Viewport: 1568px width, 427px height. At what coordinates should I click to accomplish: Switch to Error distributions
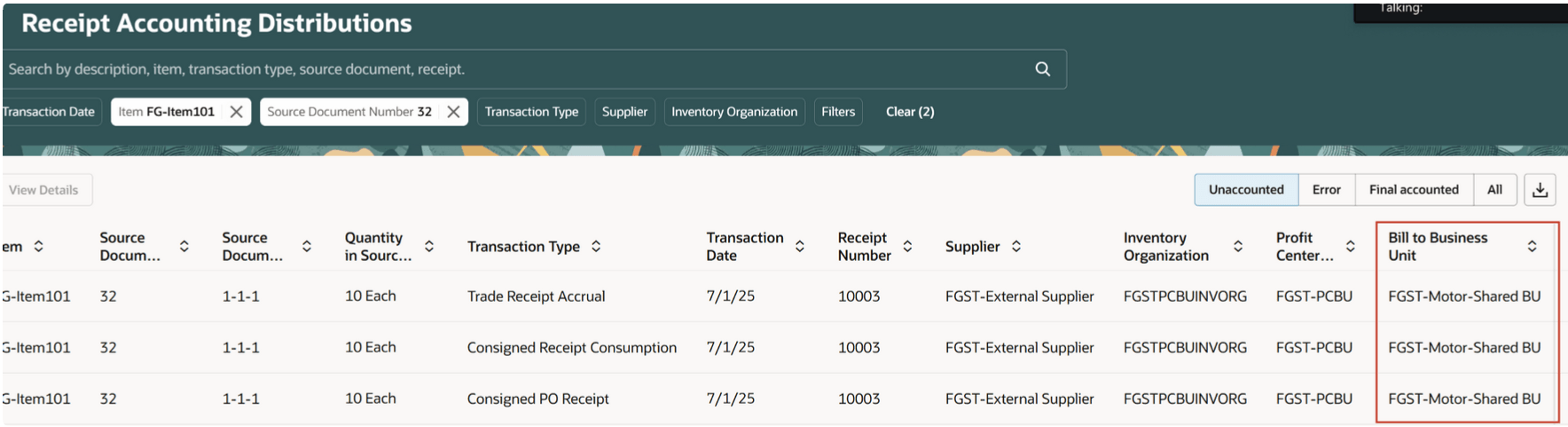1326,190
